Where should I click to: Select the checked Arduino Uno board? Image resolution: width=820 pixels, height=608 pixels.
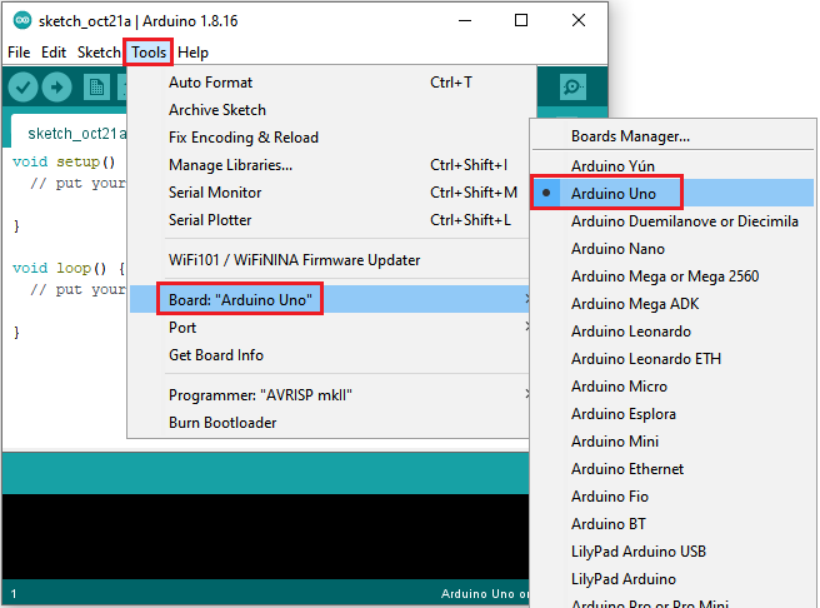pos(673,193)
